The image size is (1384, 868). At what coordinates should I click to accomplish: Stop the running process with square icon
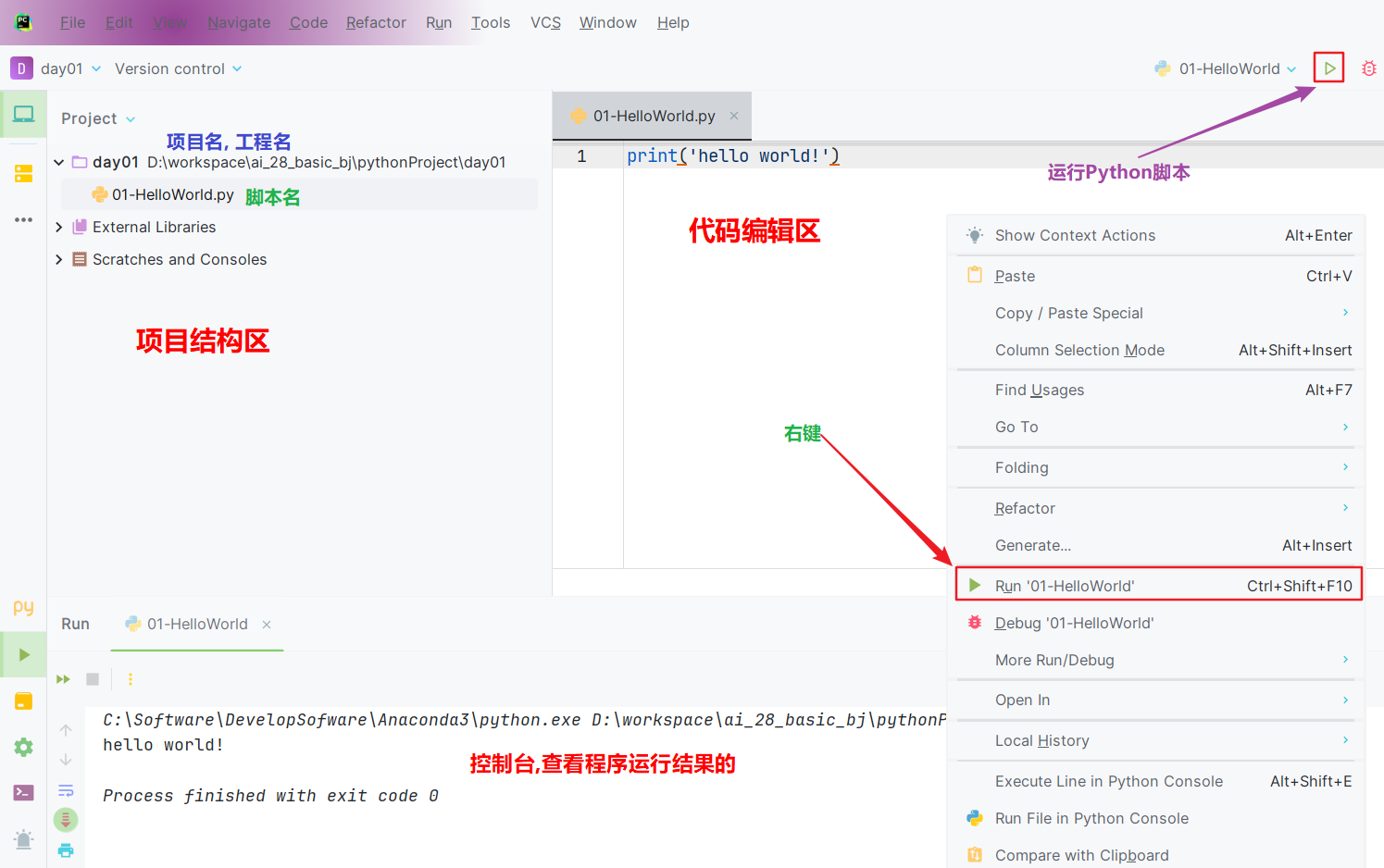coord(93,679)
